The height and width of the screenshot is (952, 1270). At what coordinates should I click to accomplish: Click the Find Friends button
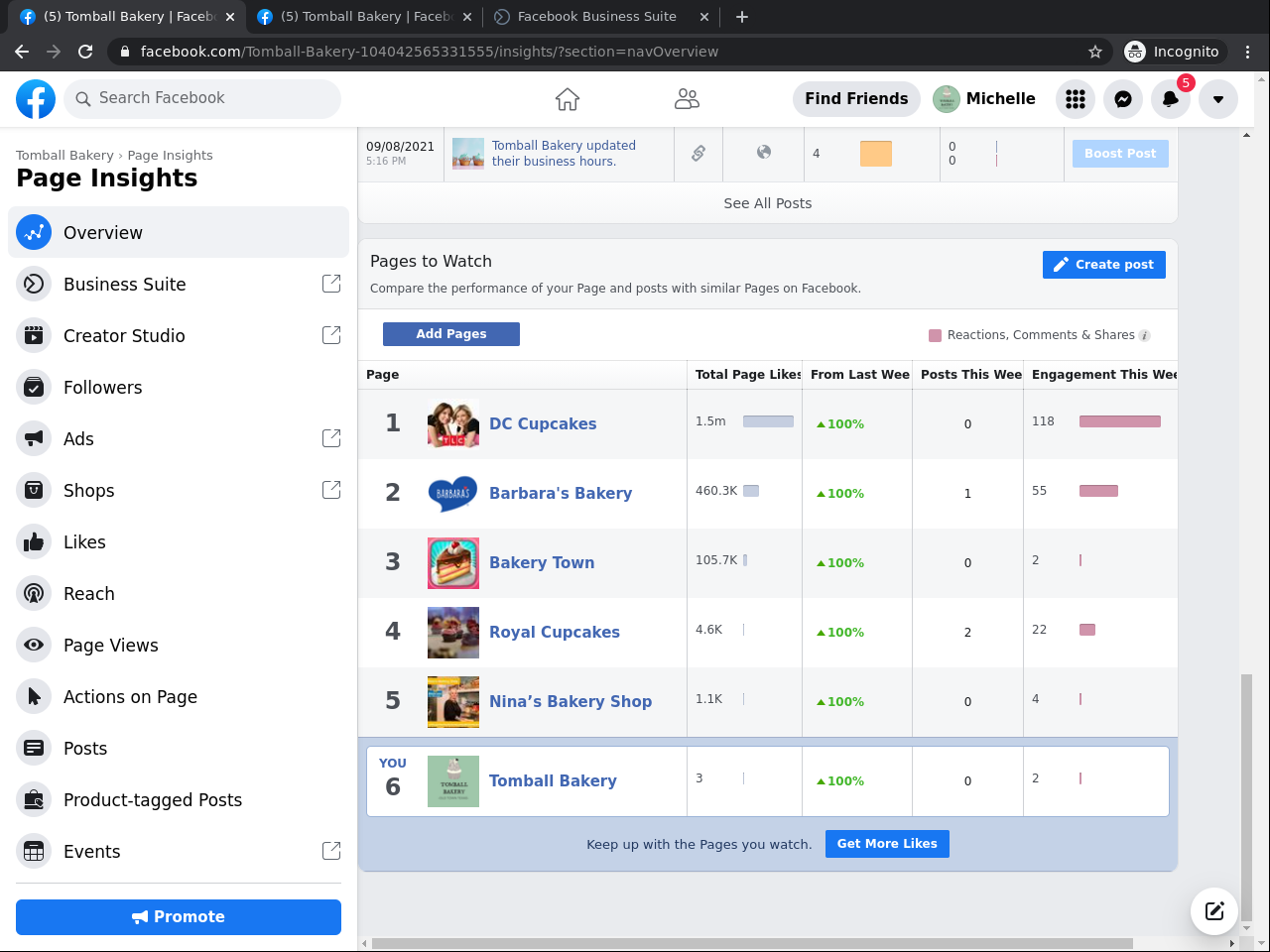pos(856,99)
